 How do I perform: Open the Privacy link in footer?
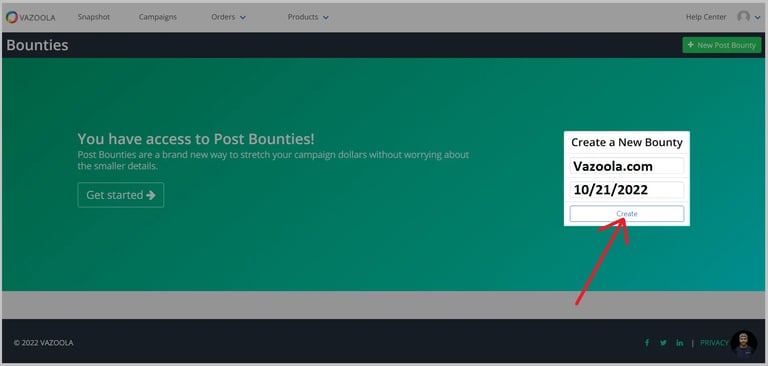point(714,343)
